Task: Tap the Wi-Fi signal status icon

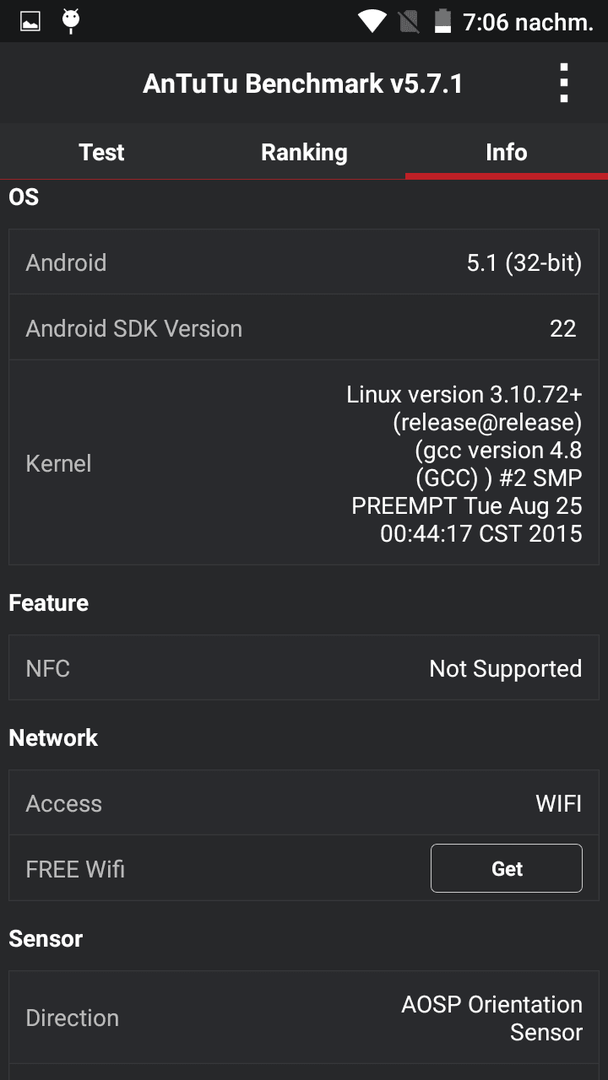Action: coord(372,21)
